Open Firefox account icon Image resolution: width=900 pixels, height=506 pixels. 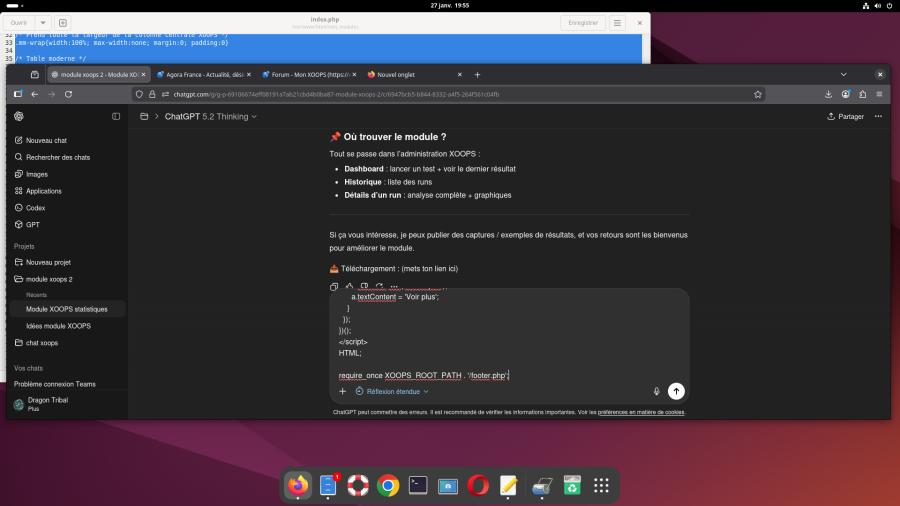845,94
